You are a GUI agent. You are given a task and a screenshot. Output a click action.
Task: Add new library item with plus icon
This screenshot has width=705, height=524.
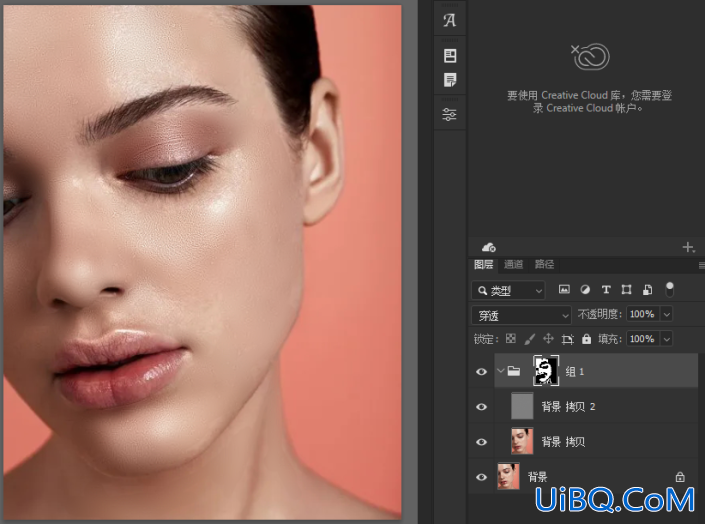point(688,247)
